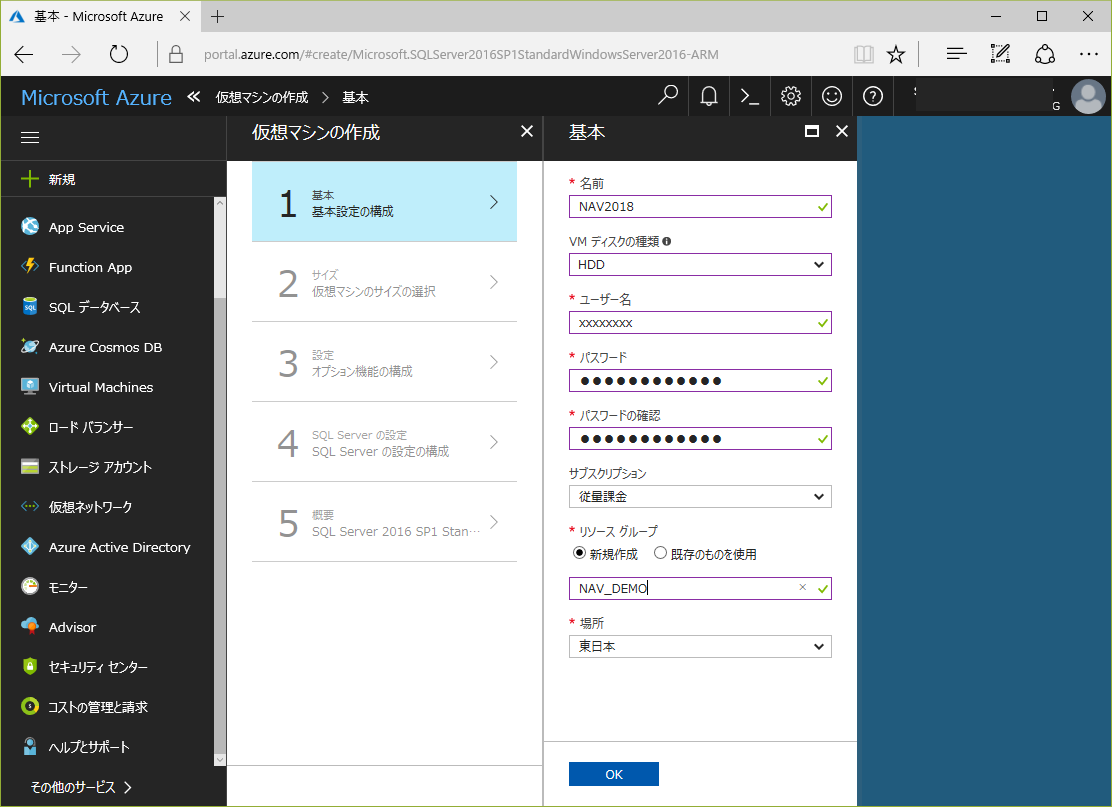The width and height of the screenshot is (1112, 807).
Task: Open a new browser tab
Action: (218, 16)
